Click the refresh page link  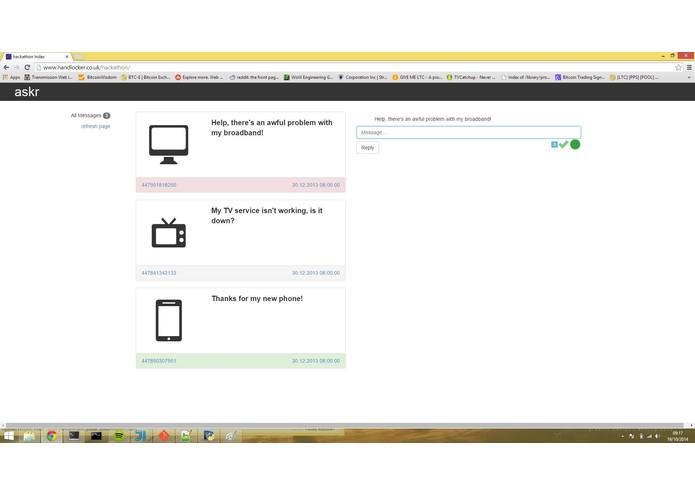coord(95,126)
